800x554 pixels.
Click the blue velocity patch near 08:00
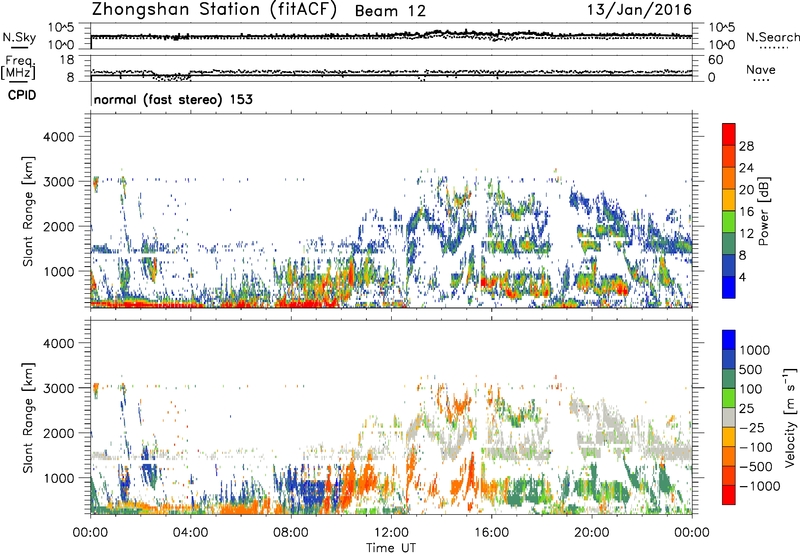tap(305, 491)
